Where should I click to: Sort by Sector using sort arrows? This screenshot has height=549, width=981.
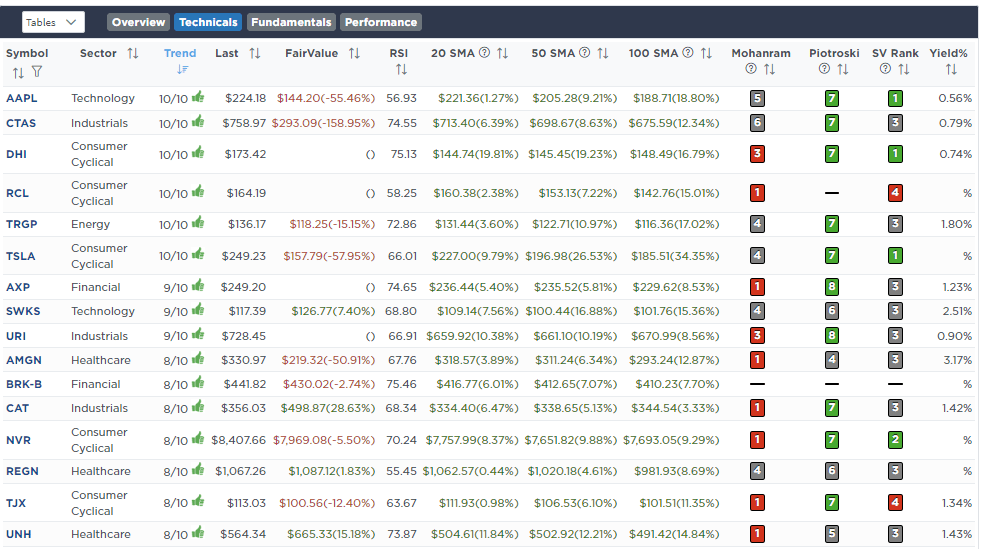click(133, 53)
